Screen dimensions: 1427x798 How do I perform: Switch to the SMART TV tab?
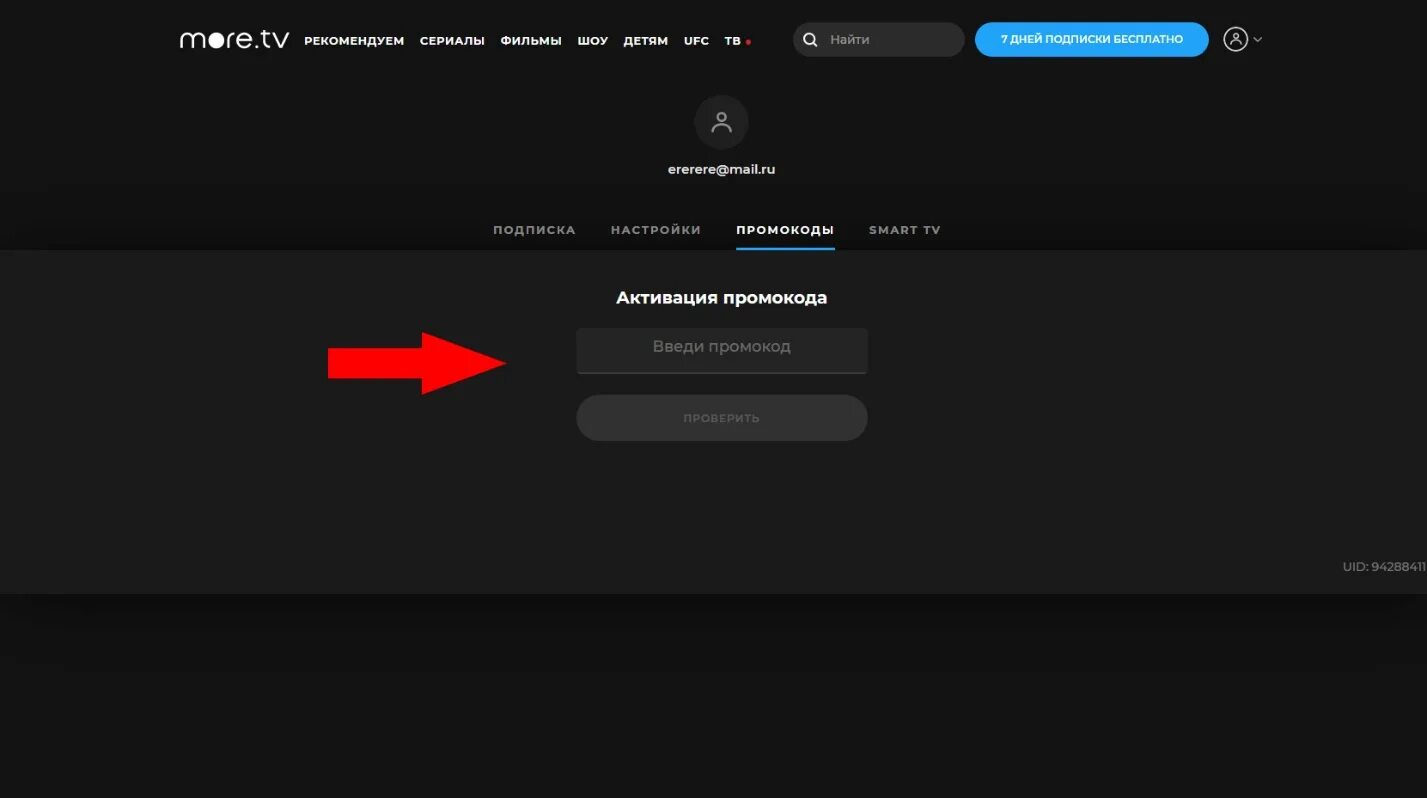[x=905, y=230]
